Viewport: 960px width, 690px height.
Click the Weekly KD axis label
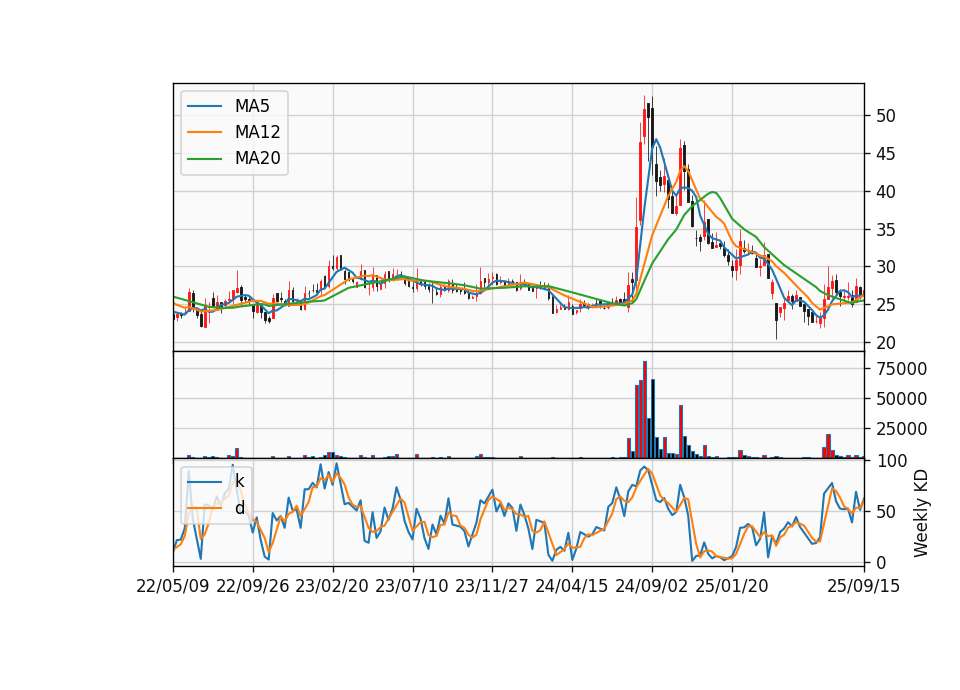pyautogui.click(x=921, y=513)
